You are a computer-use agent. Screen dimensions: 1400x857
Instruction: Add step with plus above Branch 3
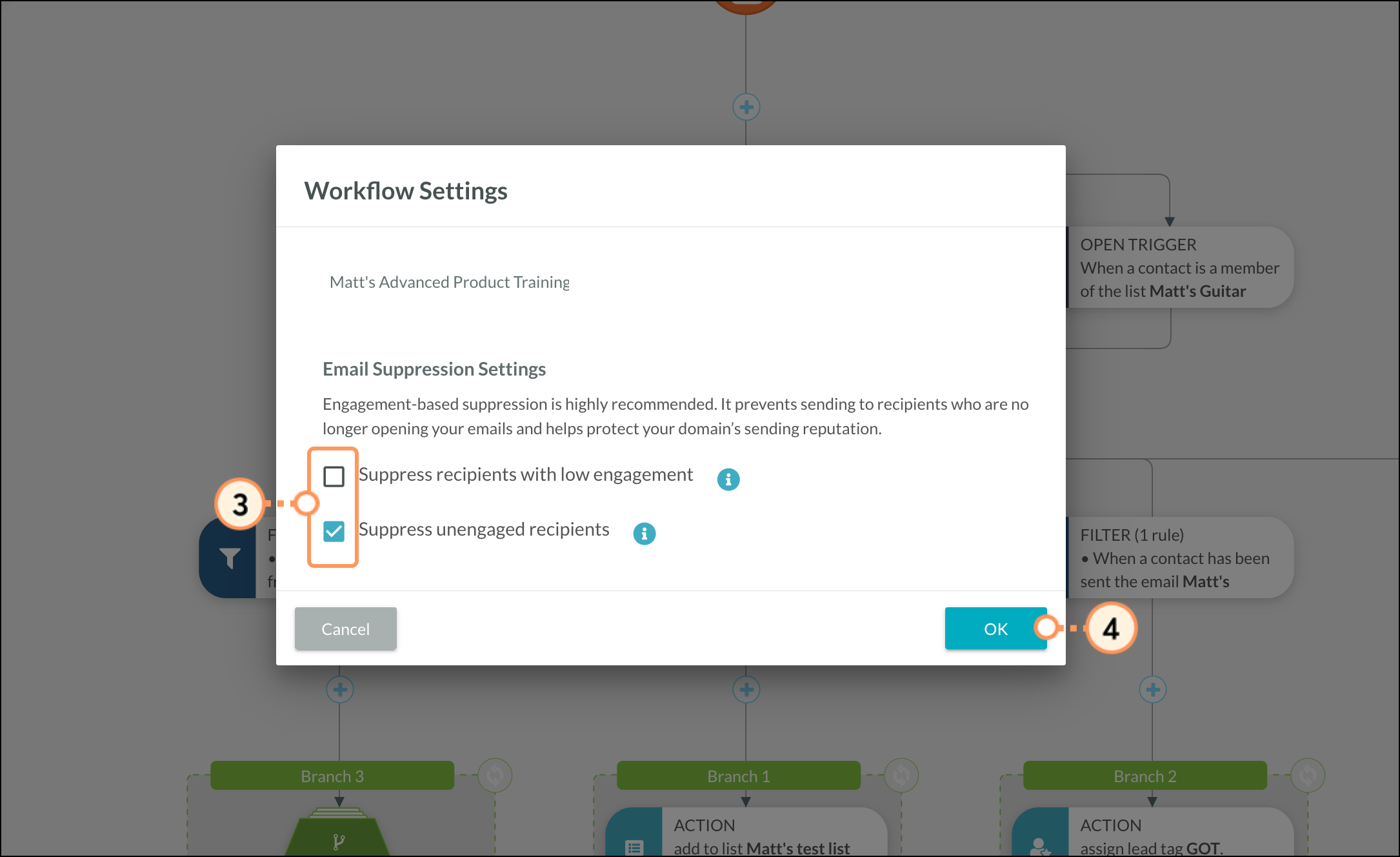[340, 690]
